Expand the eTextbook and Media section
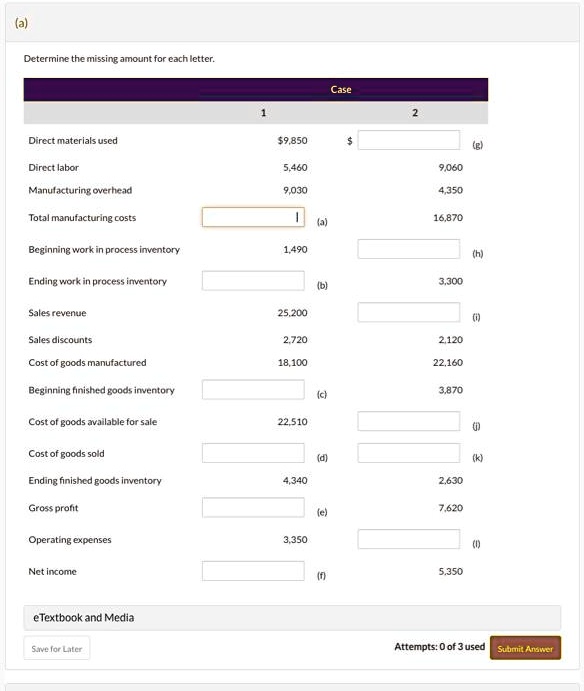584x691 pixels. tap(292, 617)
